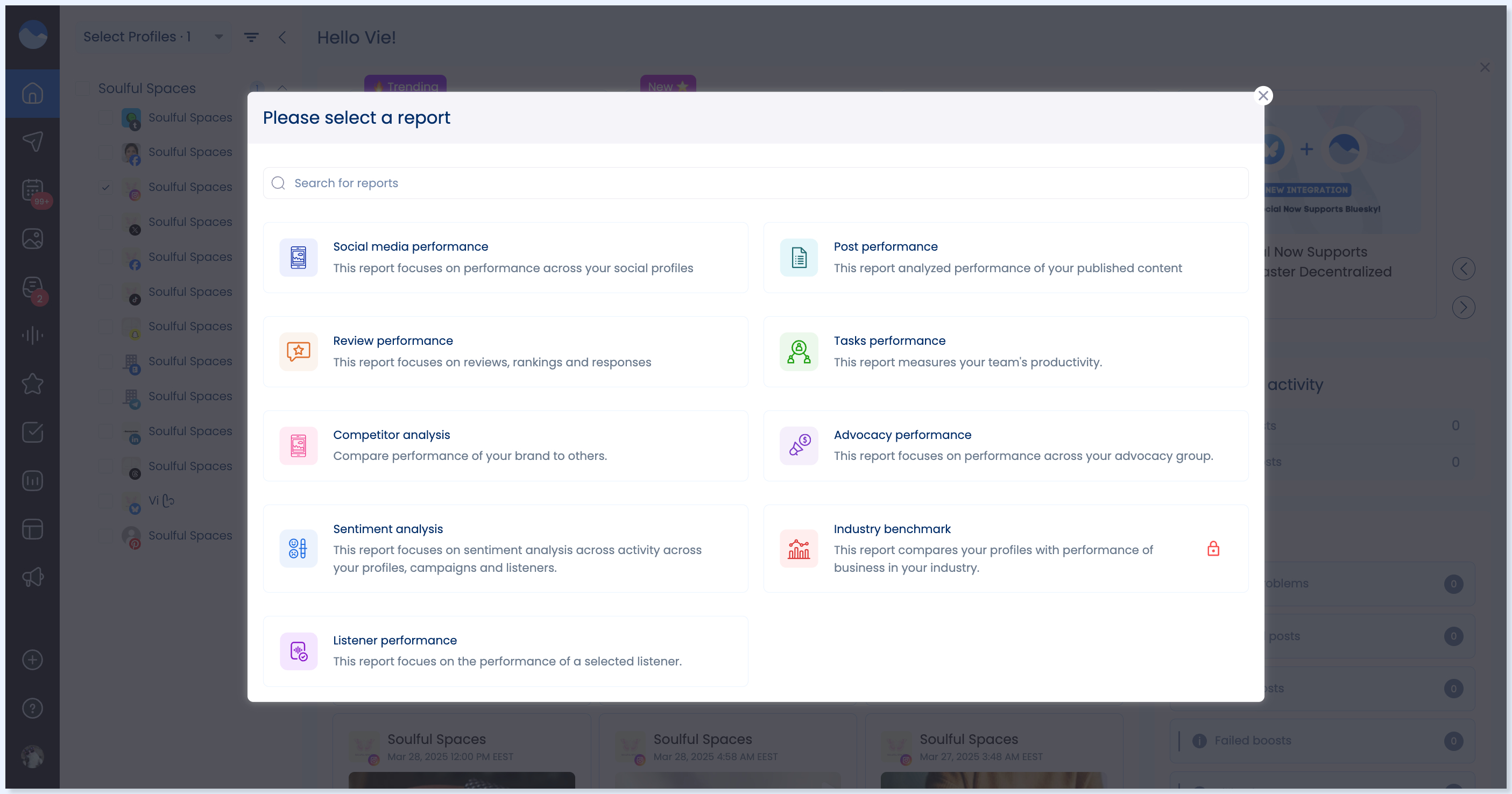
Task: Open the user avatar at sidebar bottom
Action: [32, 756]
